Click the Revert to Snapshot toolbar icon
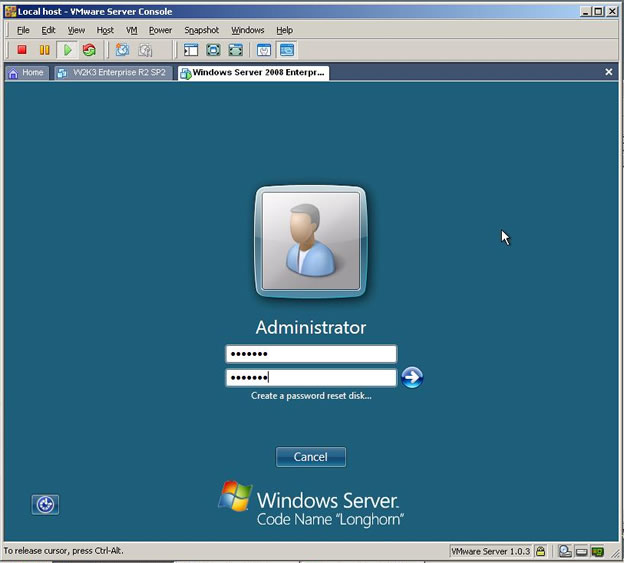This screenshot has width=624, height=563. [146, 50]
